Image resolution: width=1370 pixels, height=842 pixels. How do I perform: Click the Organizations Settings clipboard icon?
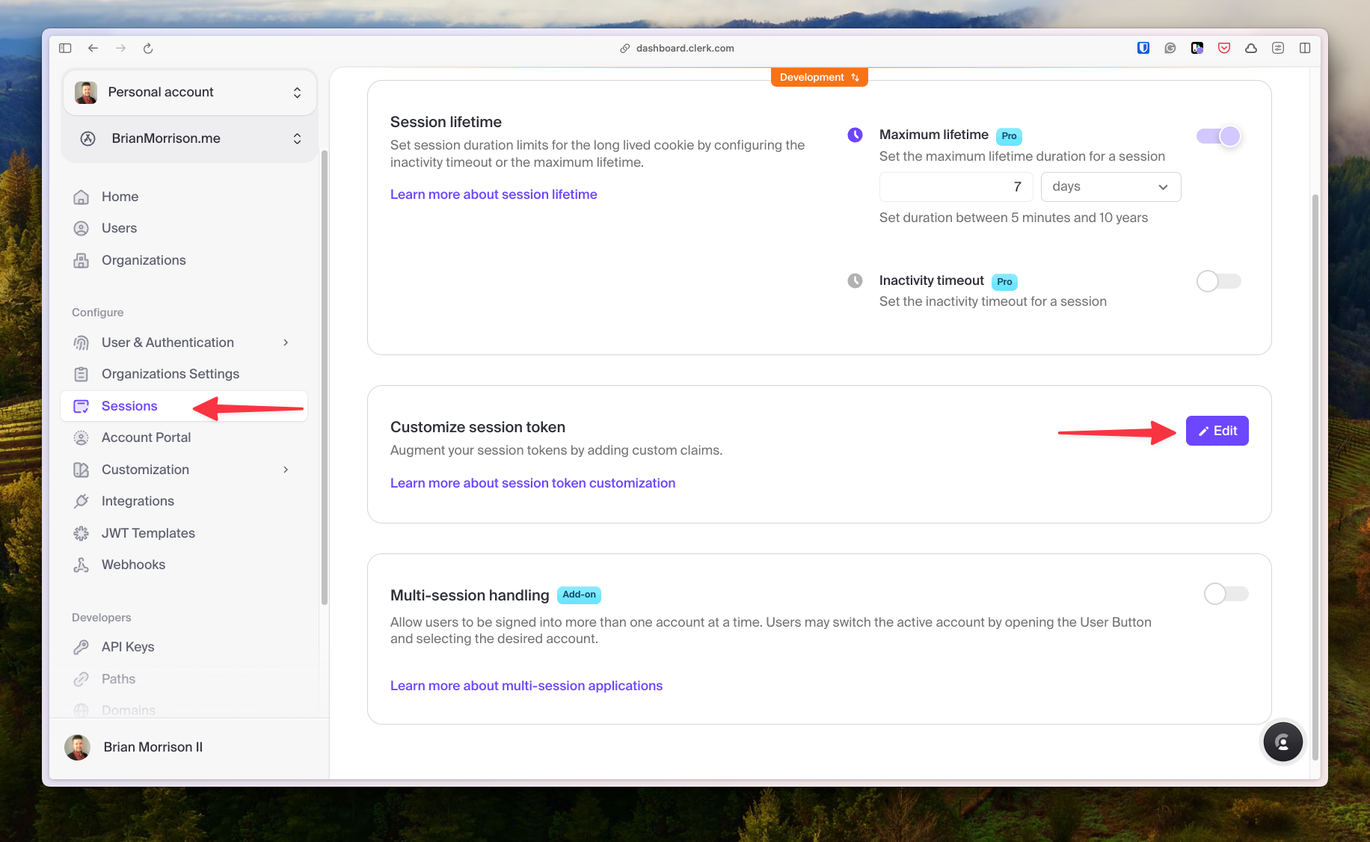pyautogui.click(x=81, y=374)
